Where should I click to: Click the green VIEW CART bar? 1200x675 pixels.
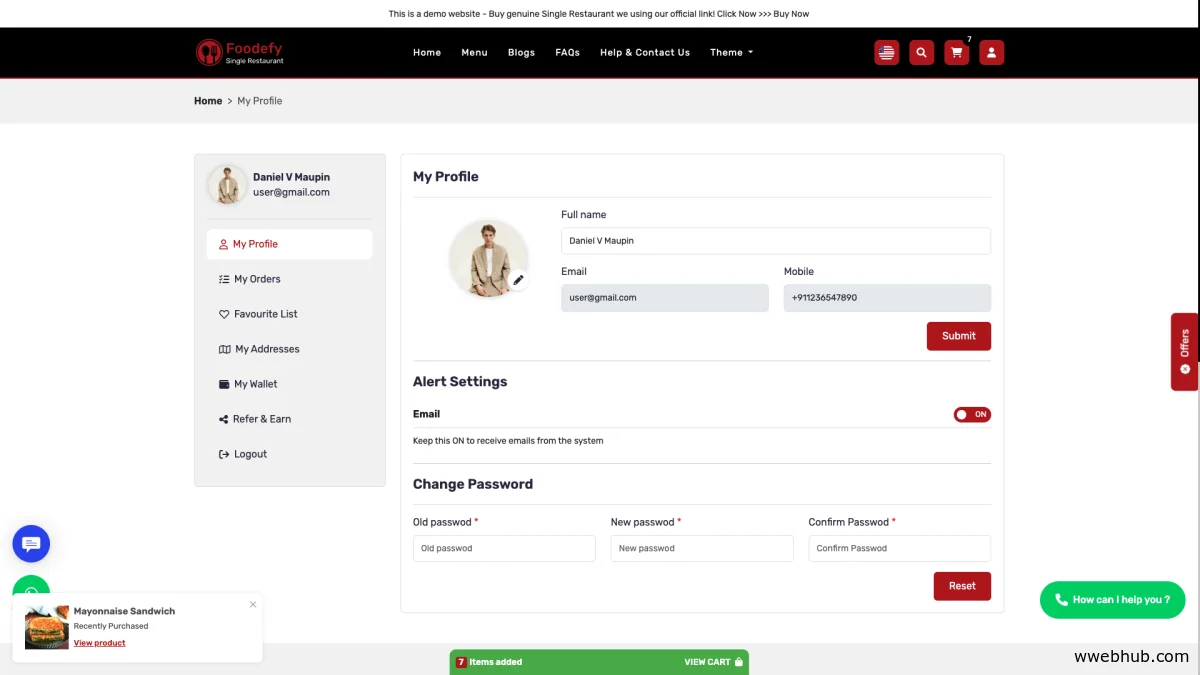711,662
